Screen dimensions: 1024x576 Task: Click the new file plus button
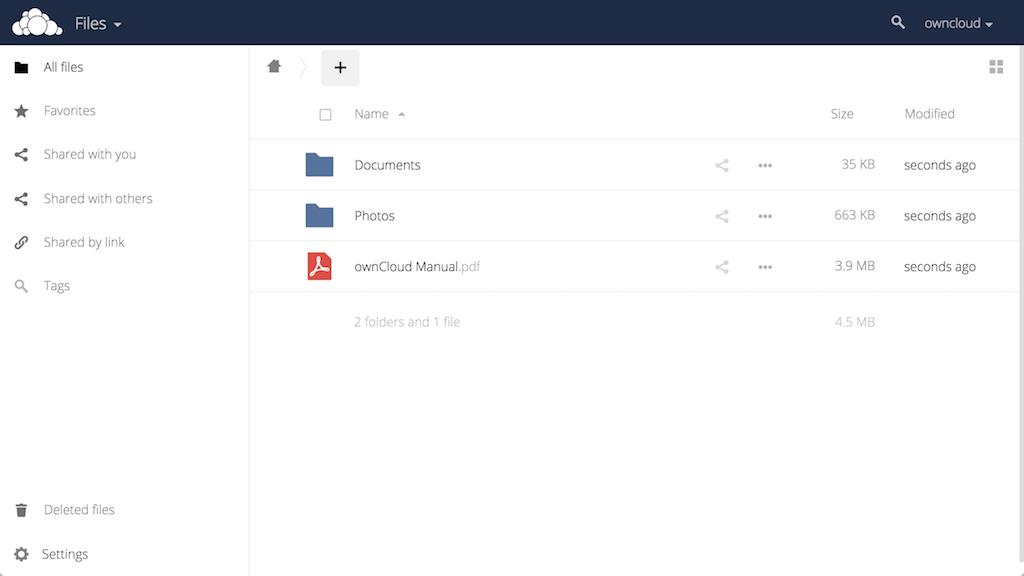tap(340, 66)
